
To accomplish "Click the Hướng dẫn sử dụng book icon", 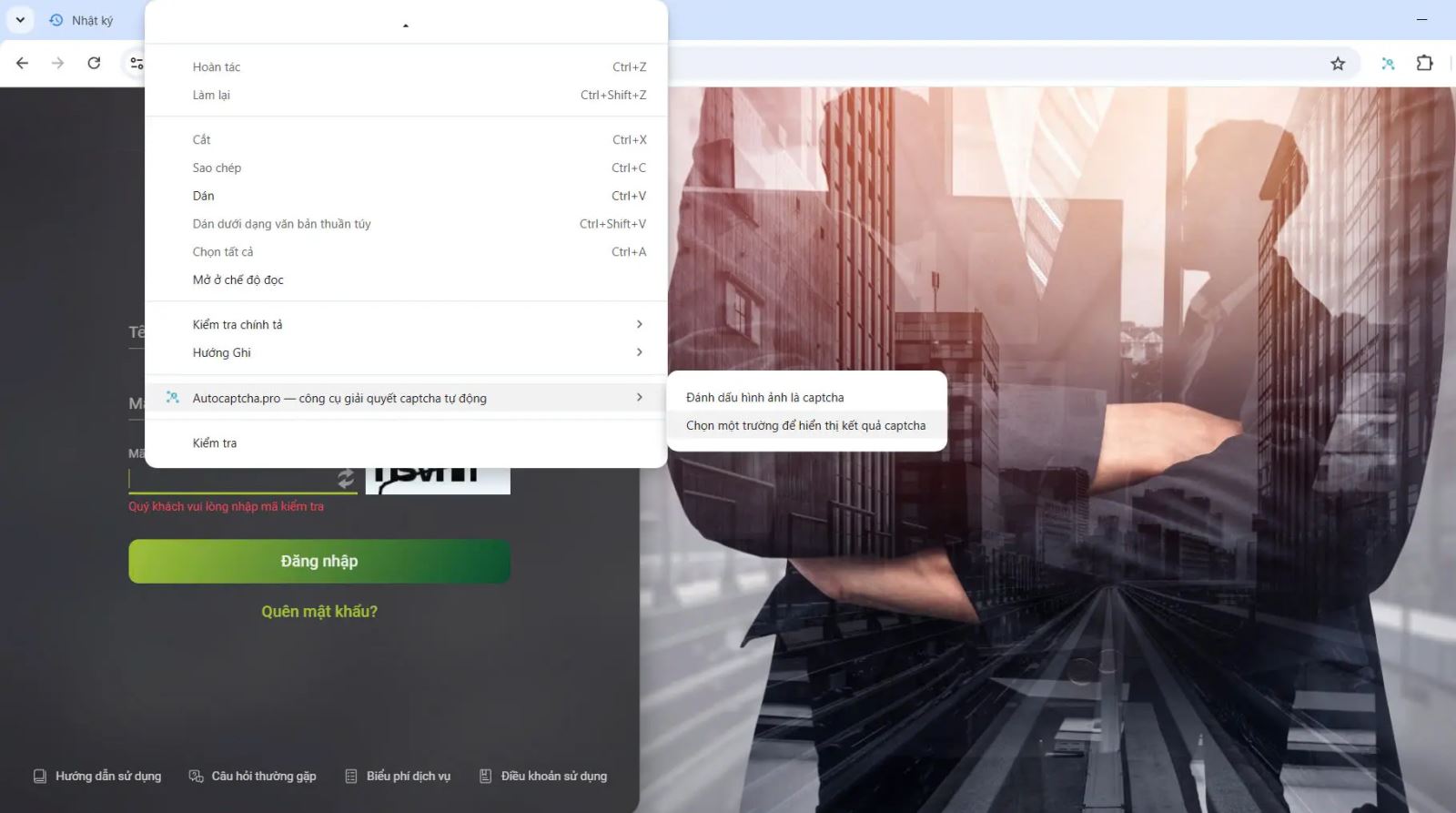I will (40, 776).
